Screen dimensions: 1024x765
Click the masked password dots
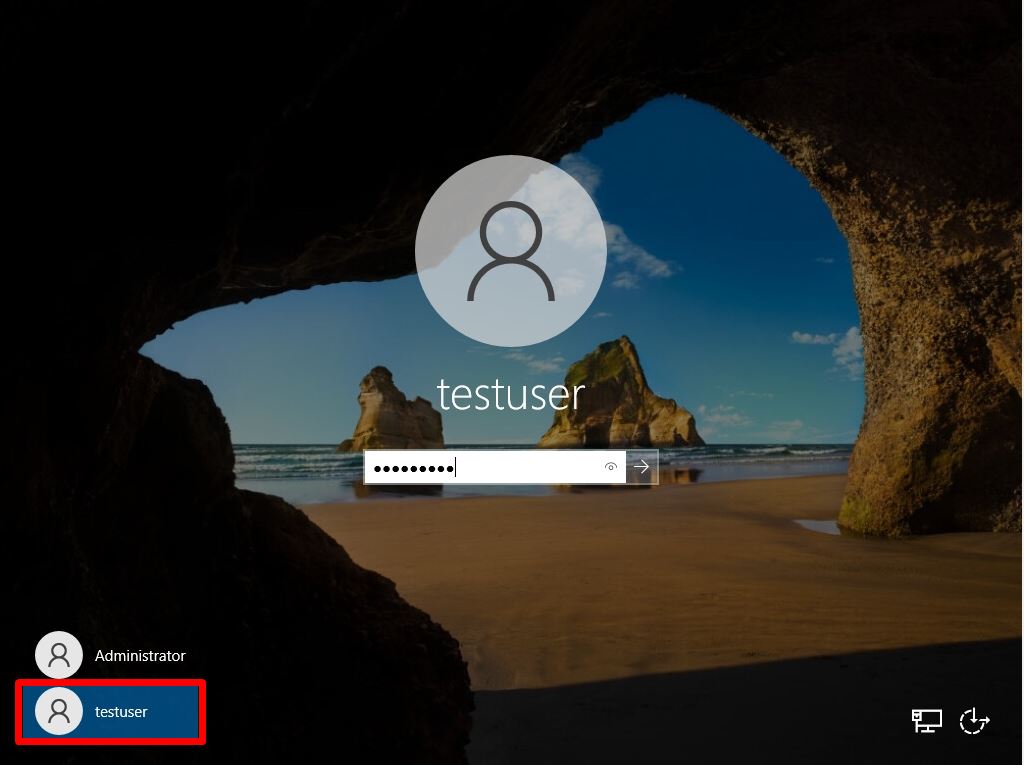[413, 468]
